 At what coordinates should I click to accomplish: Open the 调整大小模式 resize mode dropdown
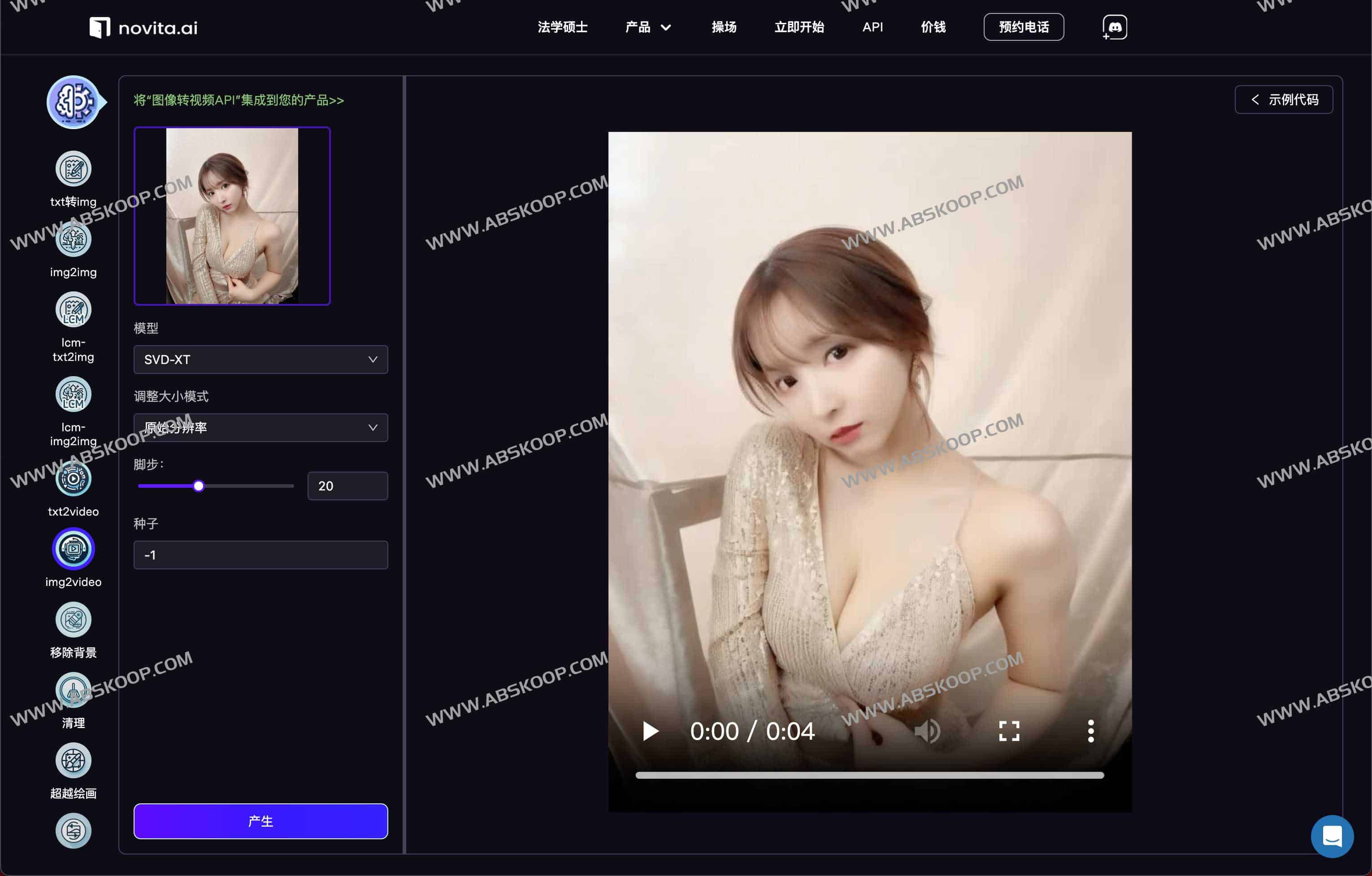(261, 427)
